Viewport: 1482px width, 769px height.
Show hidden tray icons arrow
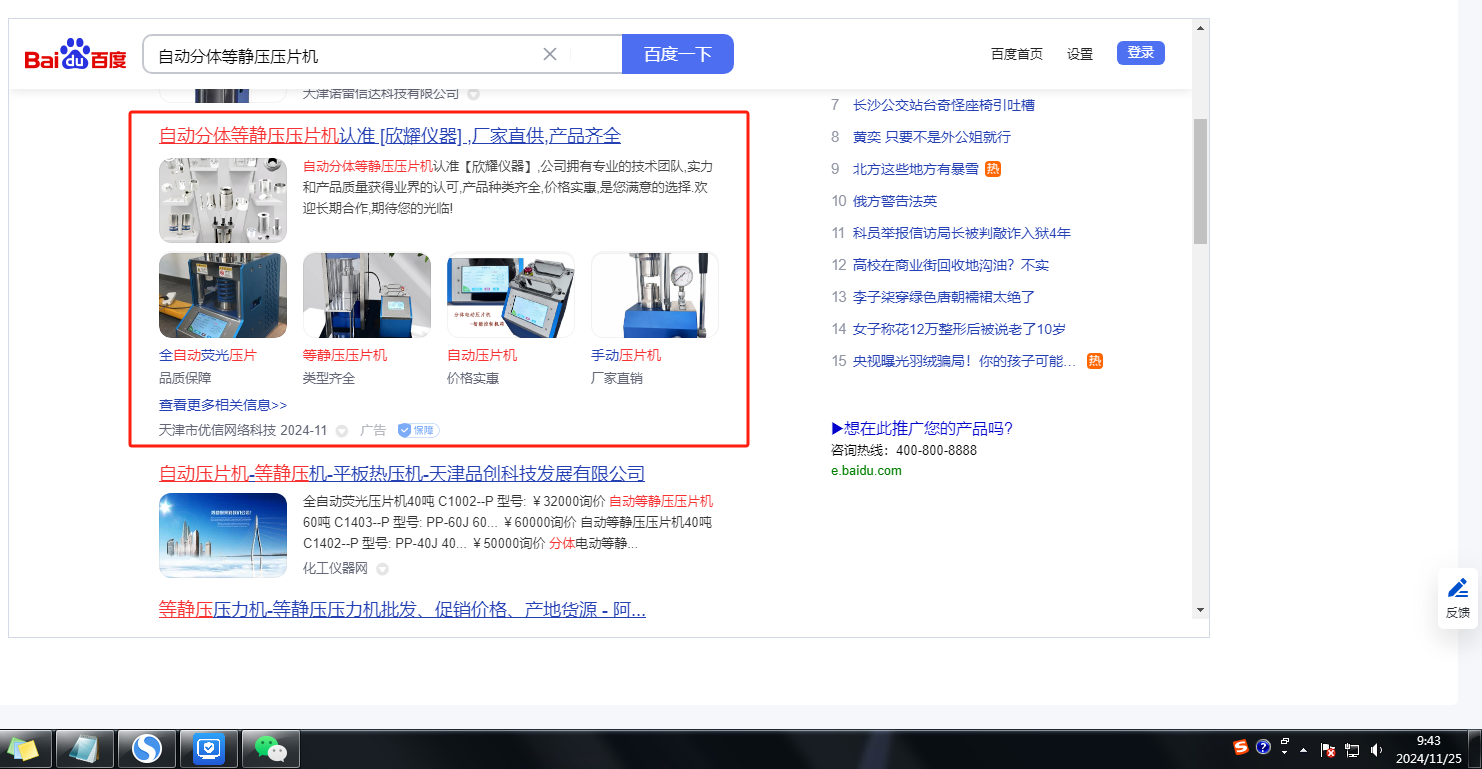(x=1303, y=750)
